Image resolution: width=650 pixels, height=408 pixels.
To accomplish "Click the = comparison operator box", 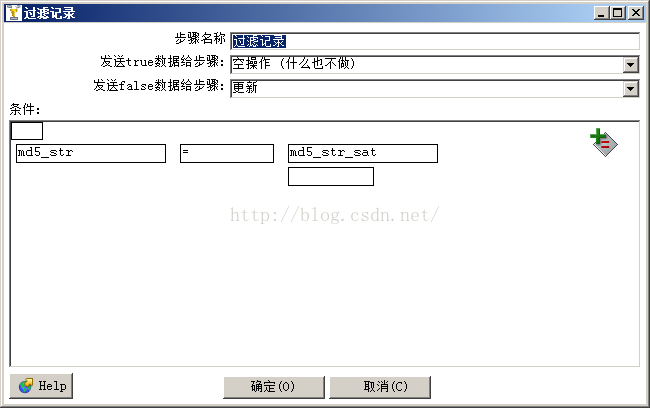I will pyautogui.click(x=227, y=153).
